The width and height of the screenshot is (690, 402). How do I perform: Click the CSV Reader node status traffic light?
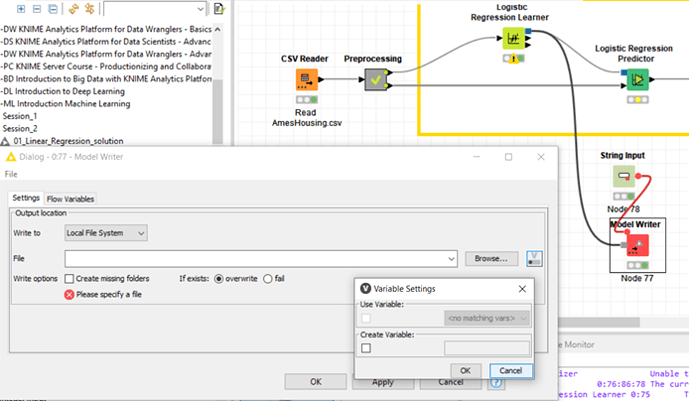(x=307, y=100)
